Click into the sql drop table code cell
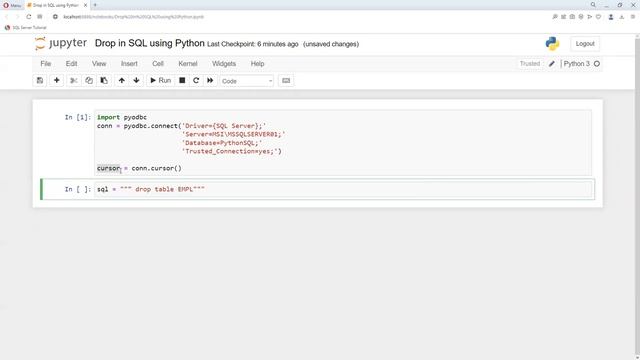The height and width of the screenshot is (360, 640). pyautogui.click(x=344, y=189)
